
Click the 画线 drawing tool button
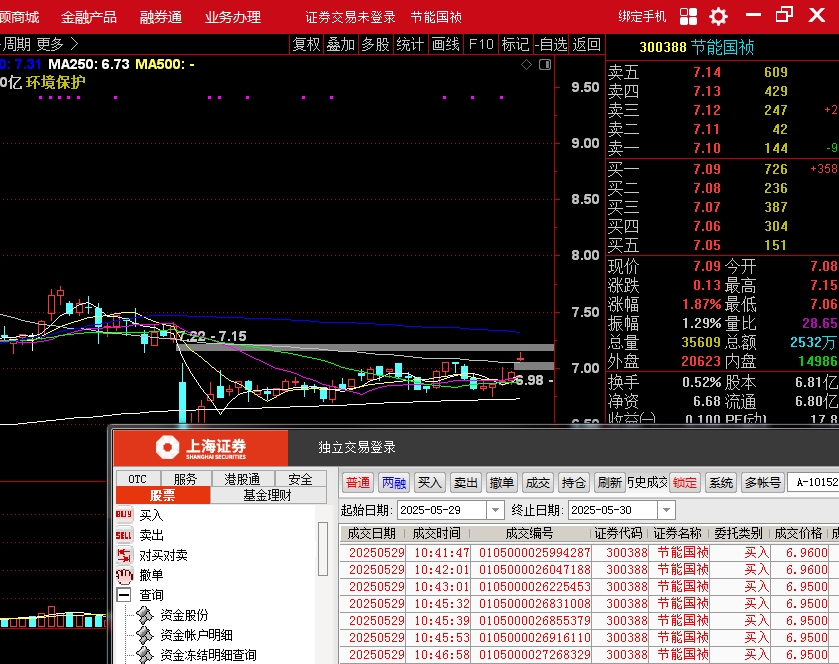click(x=446, y=44)
